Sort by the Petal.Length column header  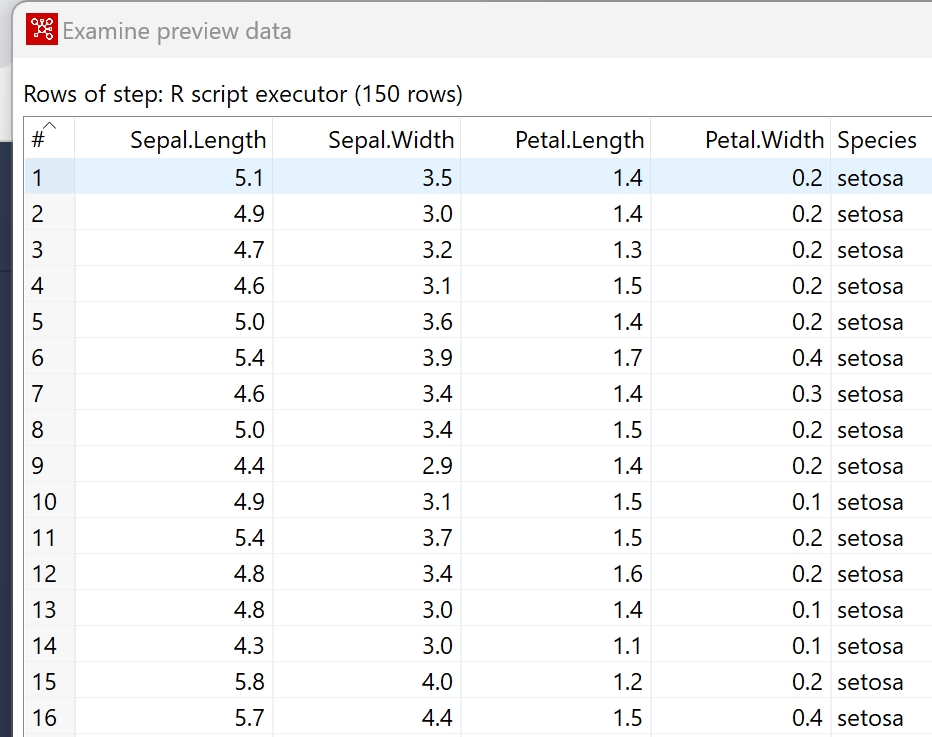point(579,140)
